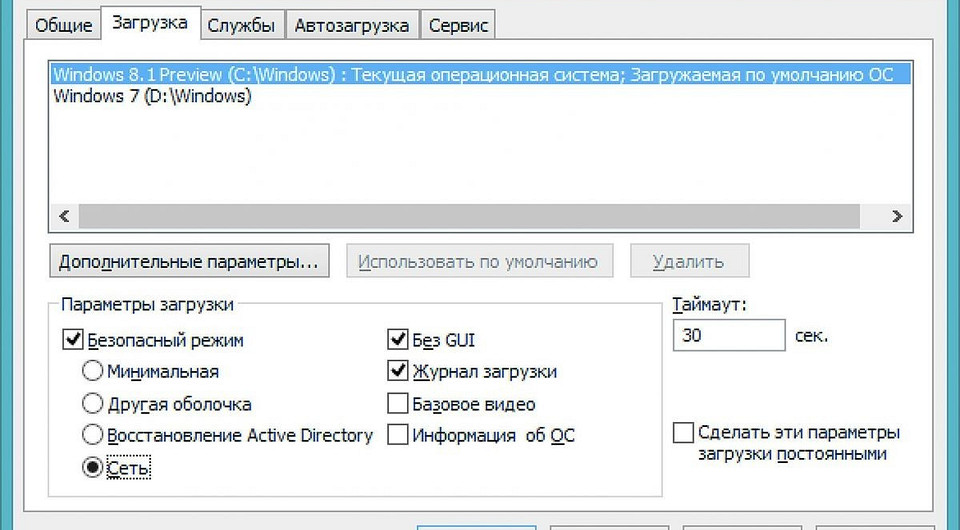
Task: Click the horizontal scrollbar thumb in the OS list
Action: pyautogui.click(x=469, y=216)
